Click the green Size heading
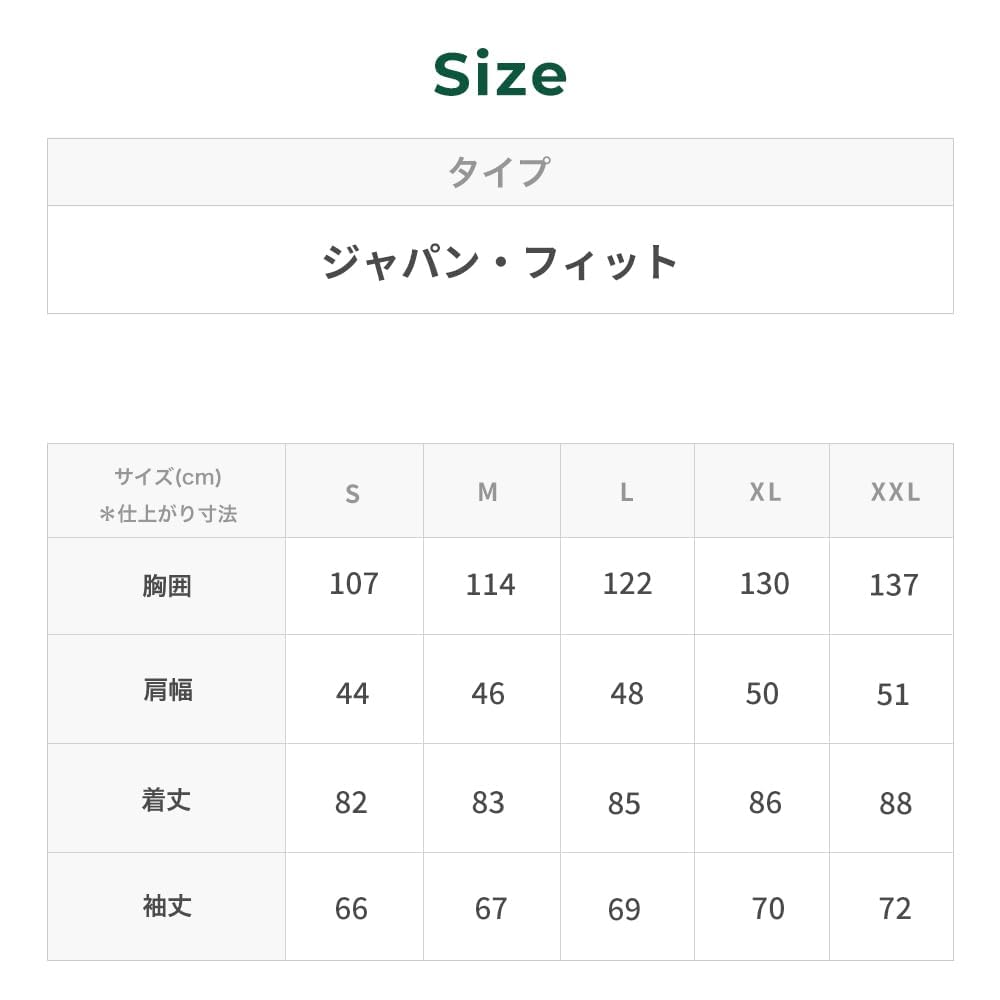 500,75
